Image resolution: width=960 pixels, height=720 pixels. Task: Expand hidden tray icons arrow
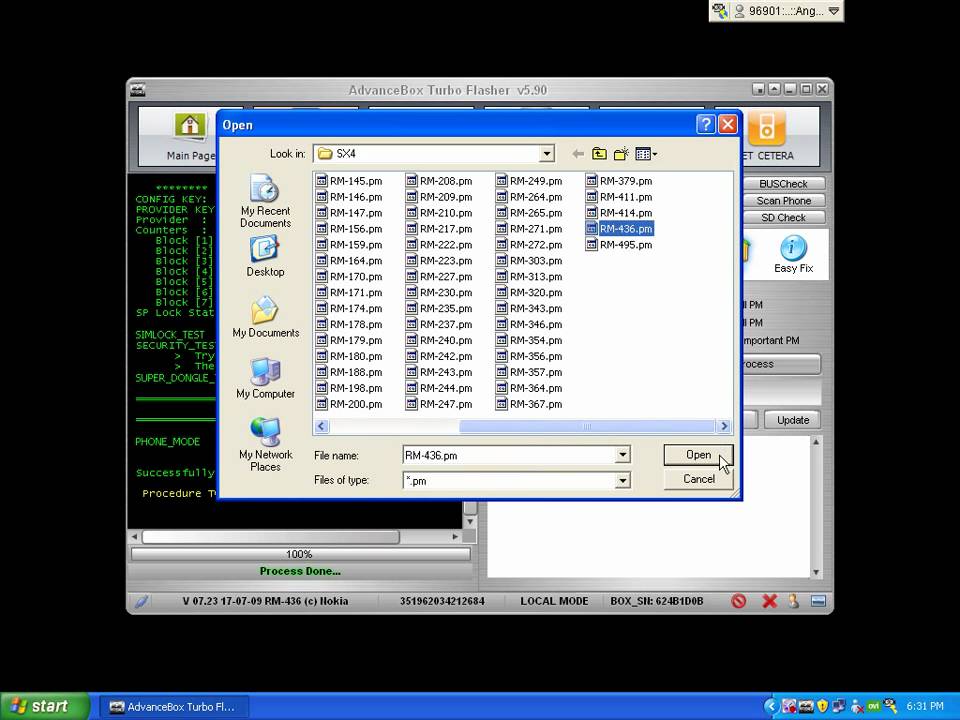tap(771, 707)
